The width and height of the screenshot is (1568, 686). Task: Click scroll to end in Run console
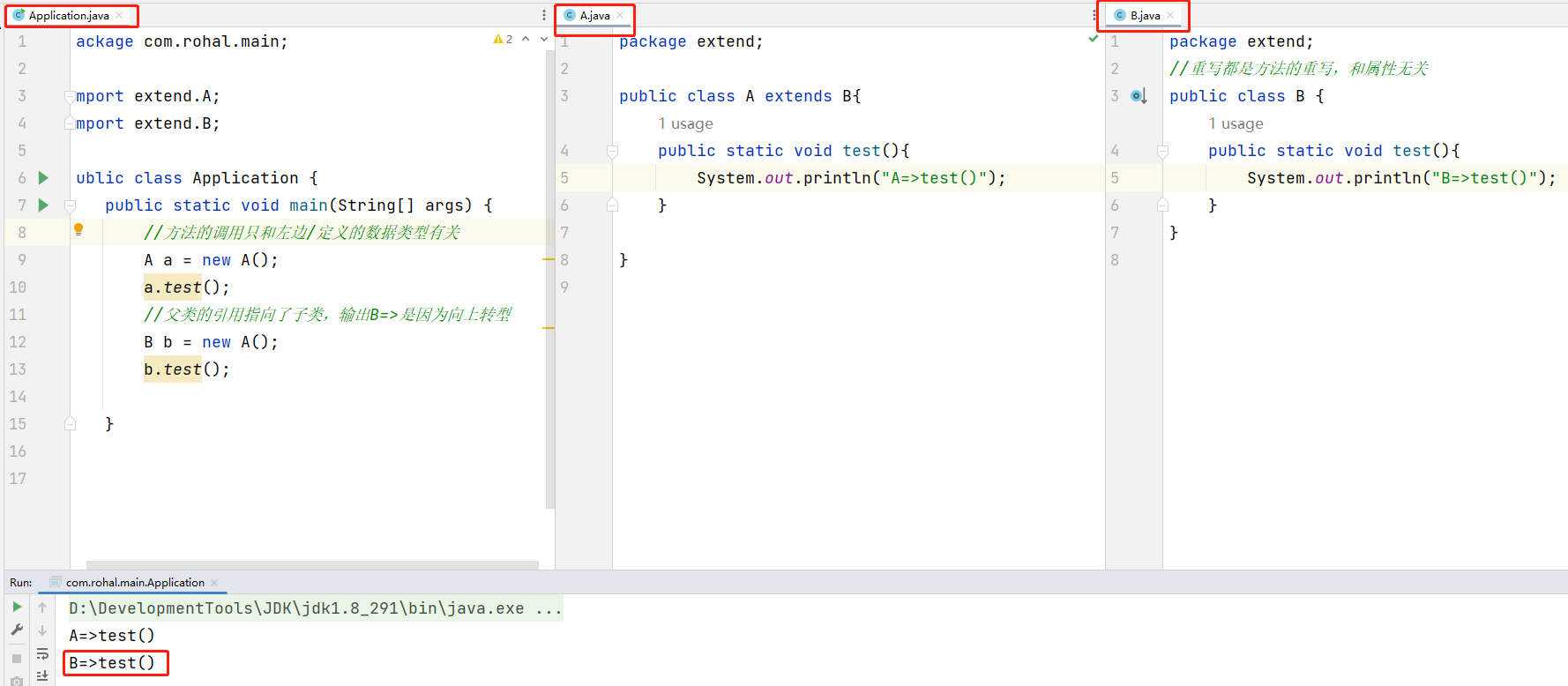[x=42, y=675]
